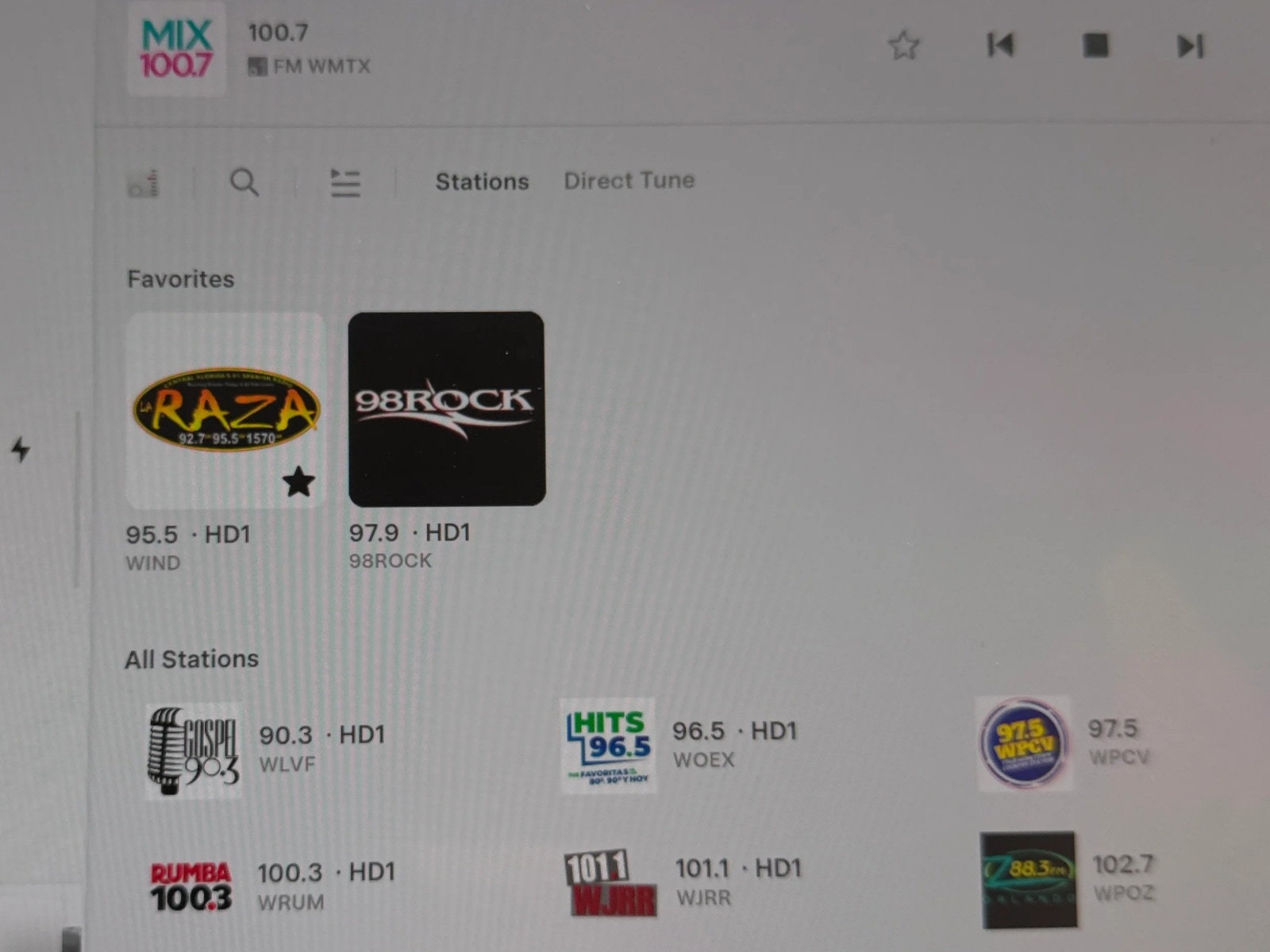Tune to Z88.3 station logo

pos(1029,880)
